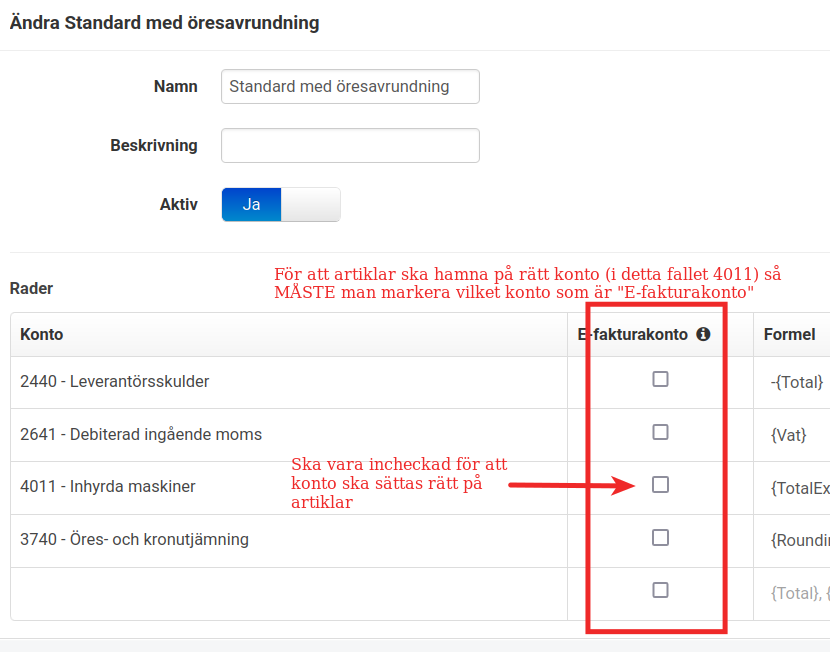Check the E-fakturakonto box in the empty row
This screenshot has height=652, width=830.
coord(660,591)
